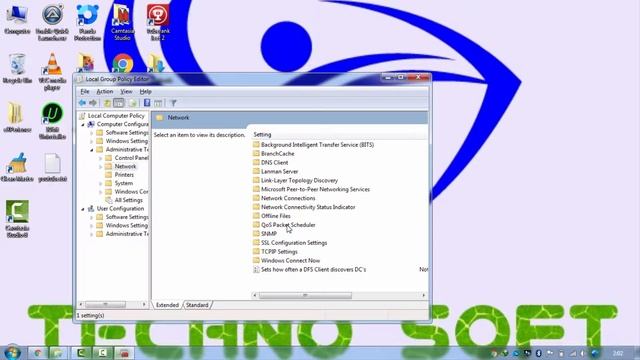Select the broom cleaner desktop icon
Viewport: 640px width, 360px height.
pos(17,167)
